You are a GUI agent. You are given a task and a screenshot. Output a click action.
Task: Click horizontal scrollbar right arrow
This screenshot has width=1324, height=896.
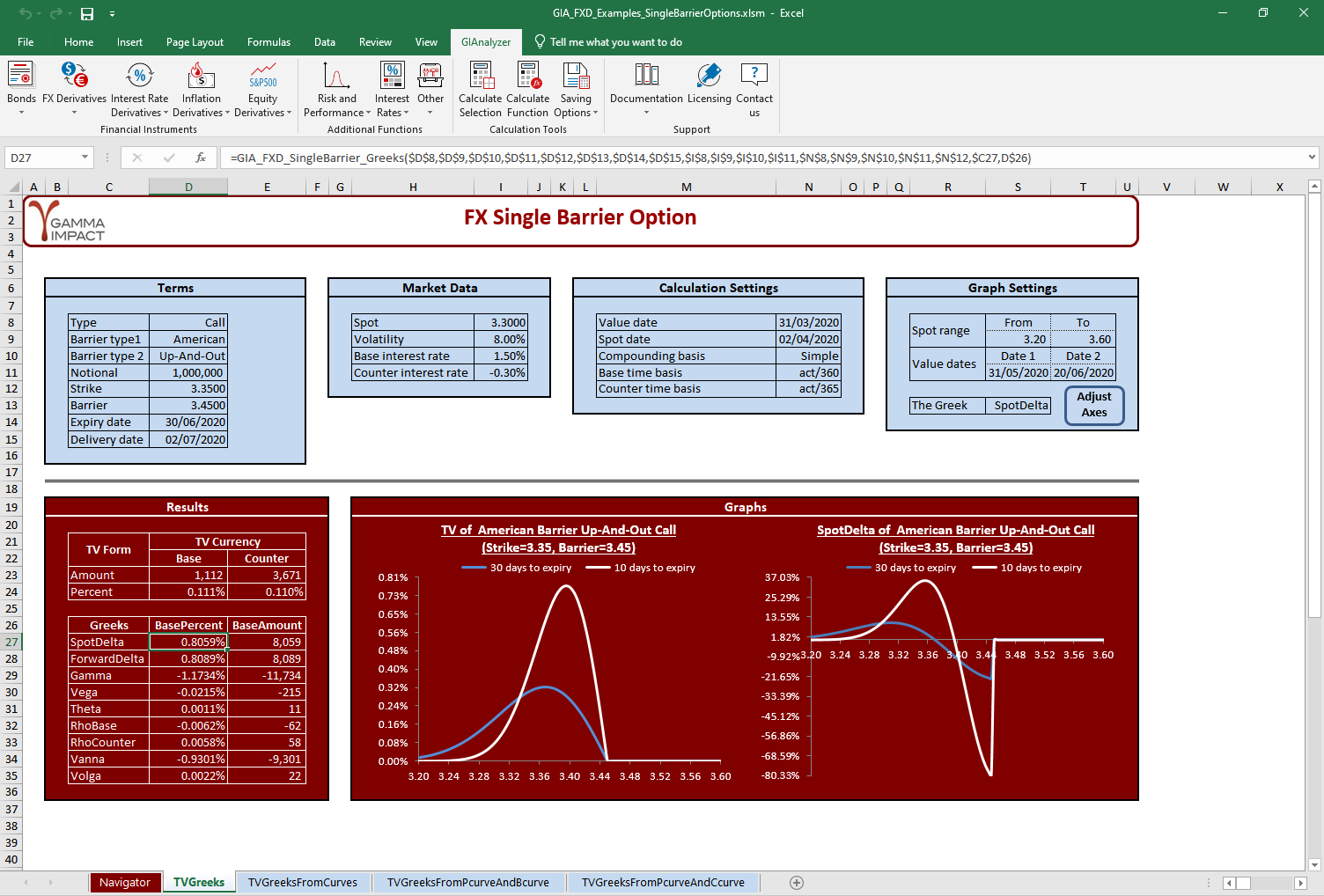[x=1302, y=882]
